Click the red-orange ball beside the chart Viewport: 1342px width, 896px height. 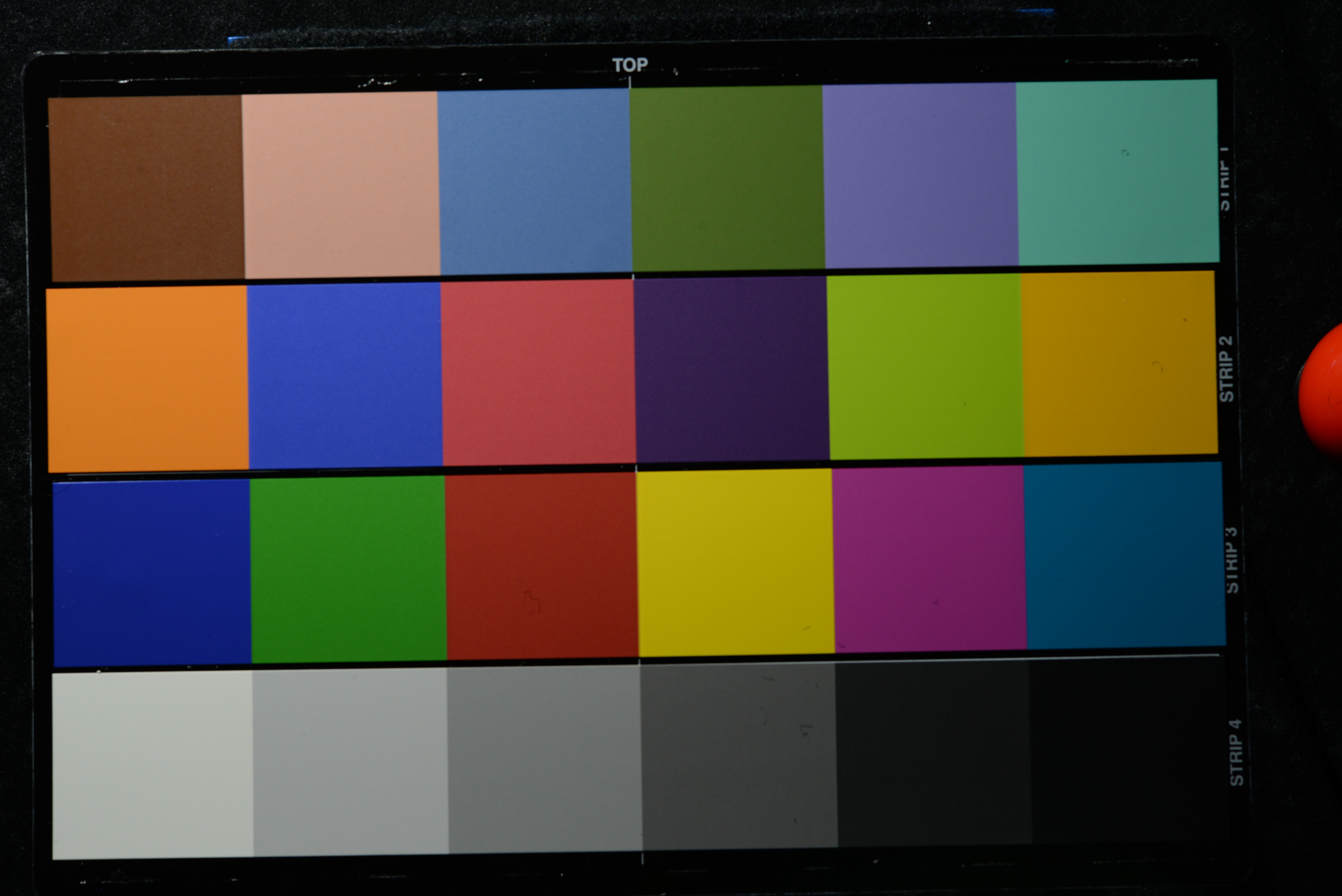coord(1320,391)
